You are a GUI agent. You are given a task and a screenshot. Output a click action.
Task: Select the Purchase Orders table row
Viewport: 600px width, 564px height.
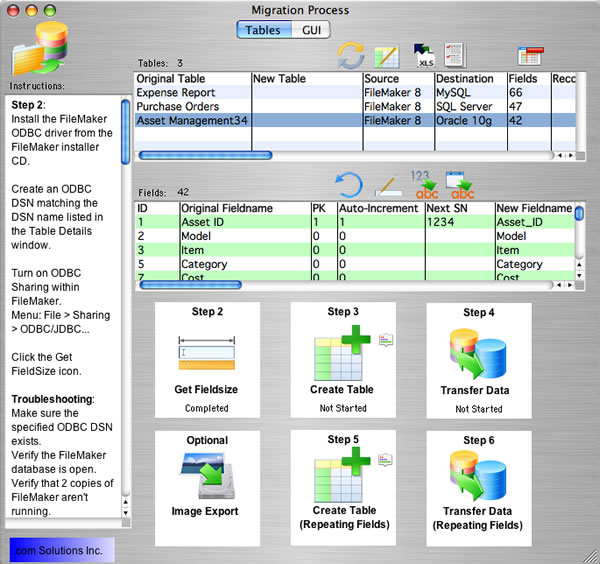tap(355, 106)
